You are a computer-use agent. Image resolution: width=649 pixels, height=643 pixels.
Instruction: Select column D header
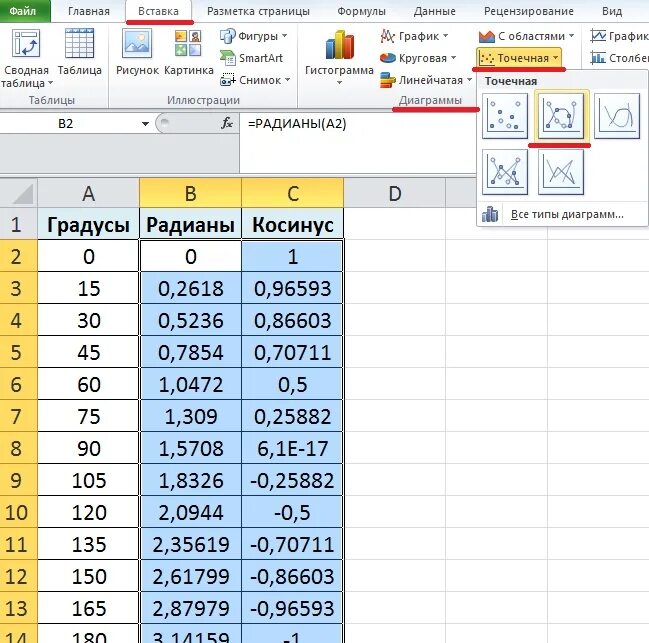(x=395, y=193)
